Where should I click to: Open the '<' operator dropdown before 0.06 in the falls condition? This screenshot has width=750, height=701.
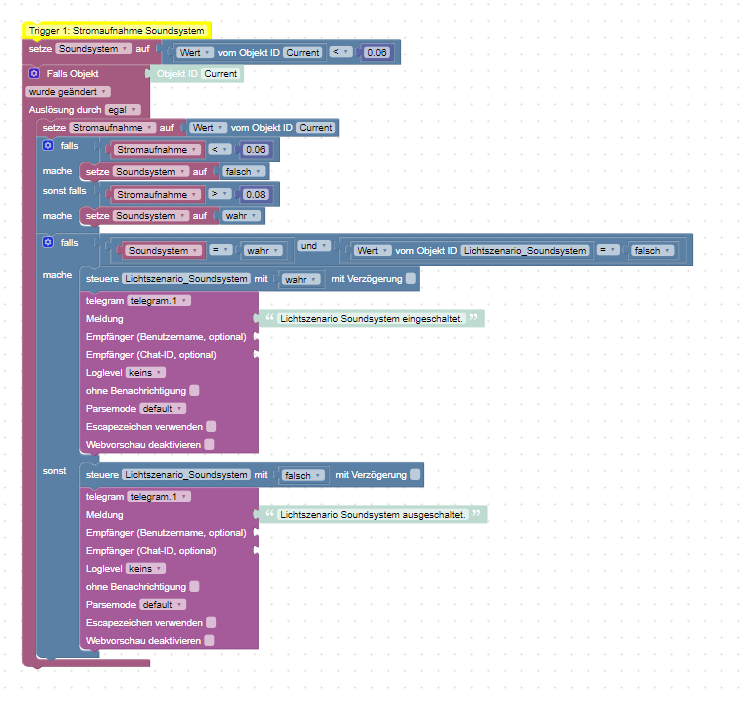(x=219, y=150)
